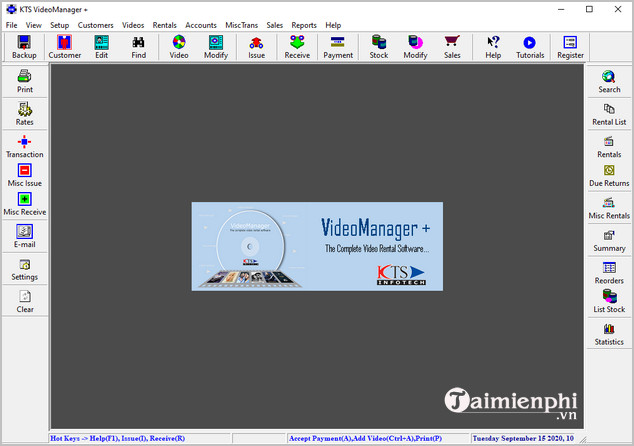The image size is (634, 446).
Task: Click the Receive toolbar icon
Action: (x=297, y=47)
